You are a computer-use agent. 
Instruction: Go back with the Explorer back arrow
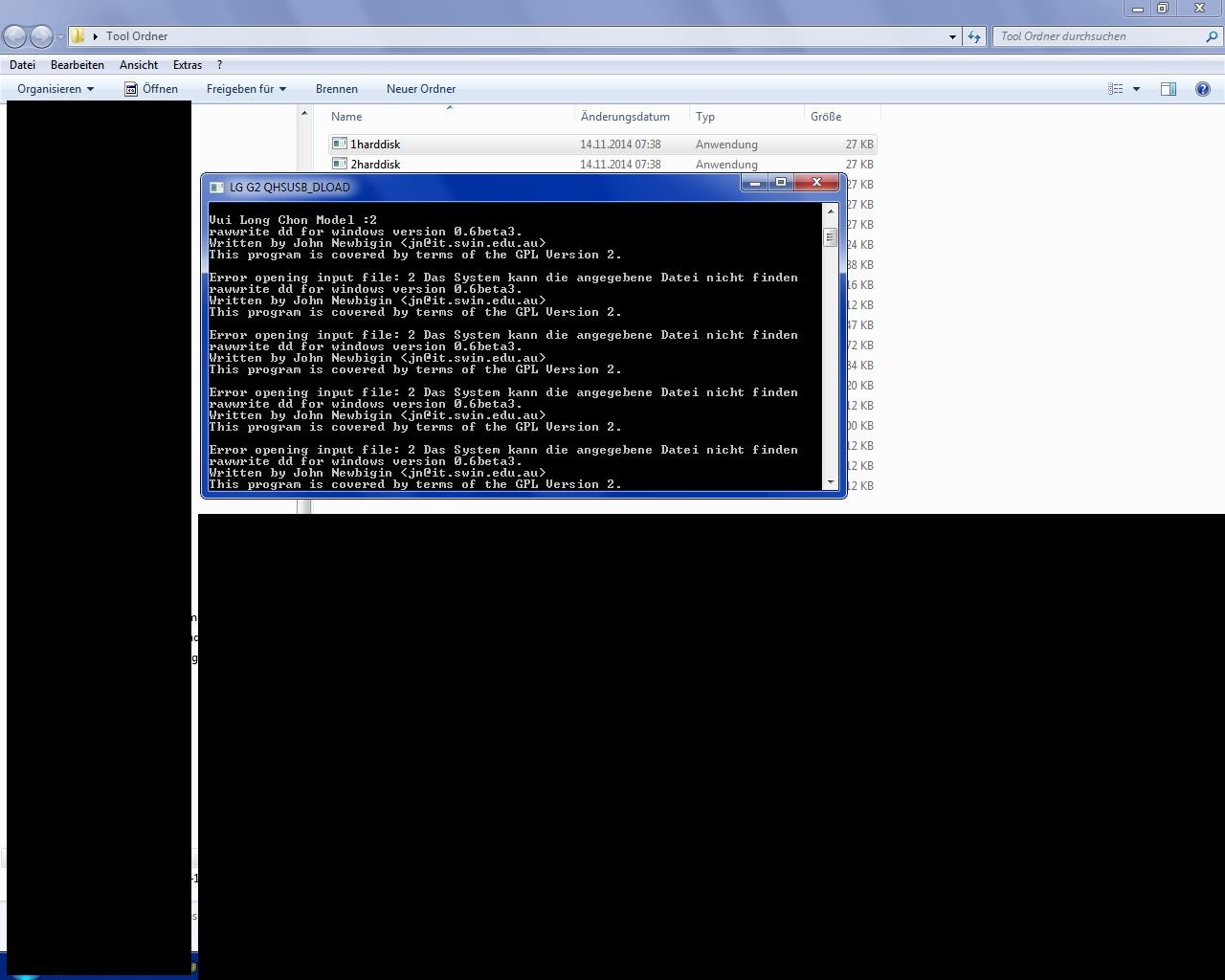15,36
